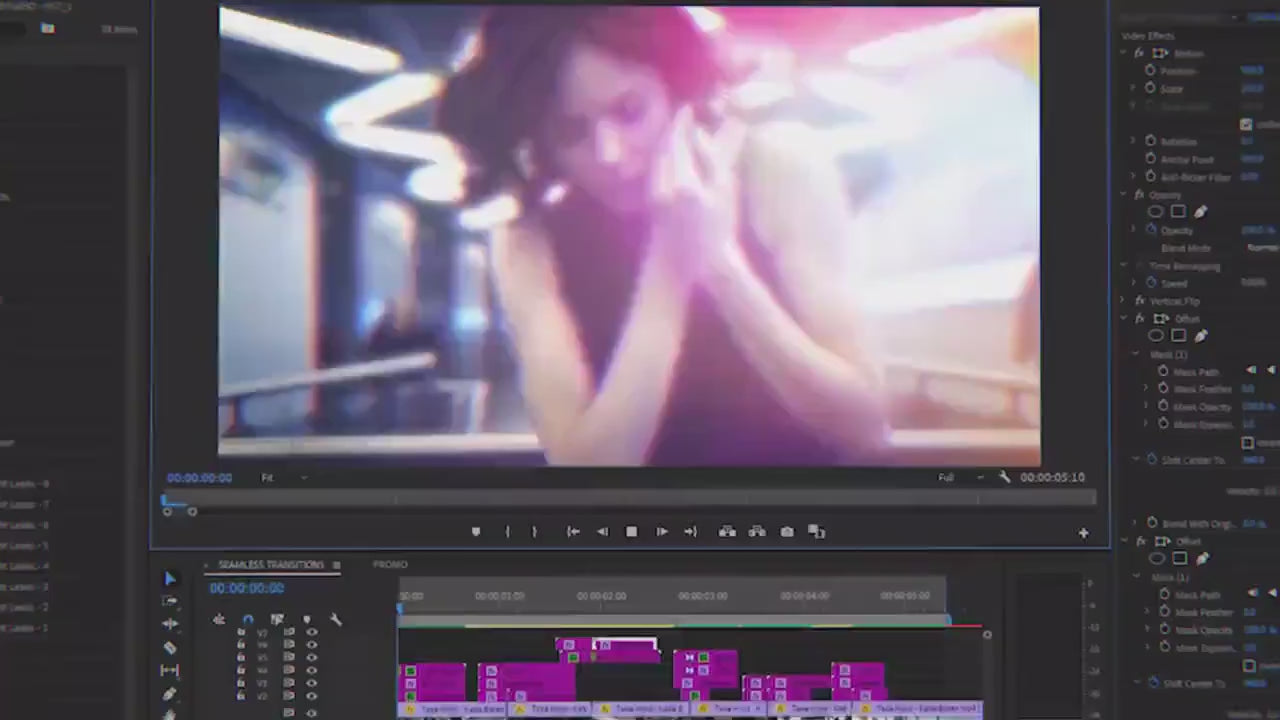Click the Add Marker icon in monitor
The width and height of the screenshot is (1280, 720).
pos(476,532)
